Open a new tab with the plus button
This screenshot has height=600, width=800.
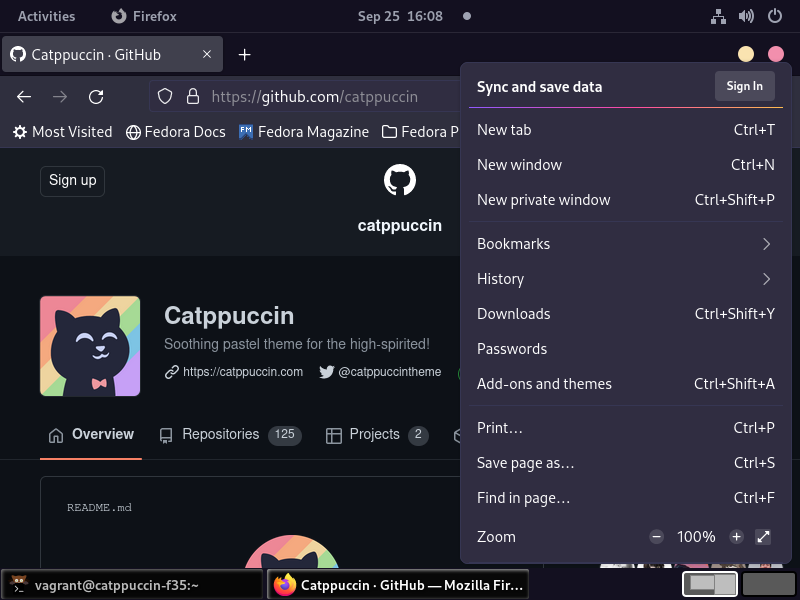click(244, 55)
